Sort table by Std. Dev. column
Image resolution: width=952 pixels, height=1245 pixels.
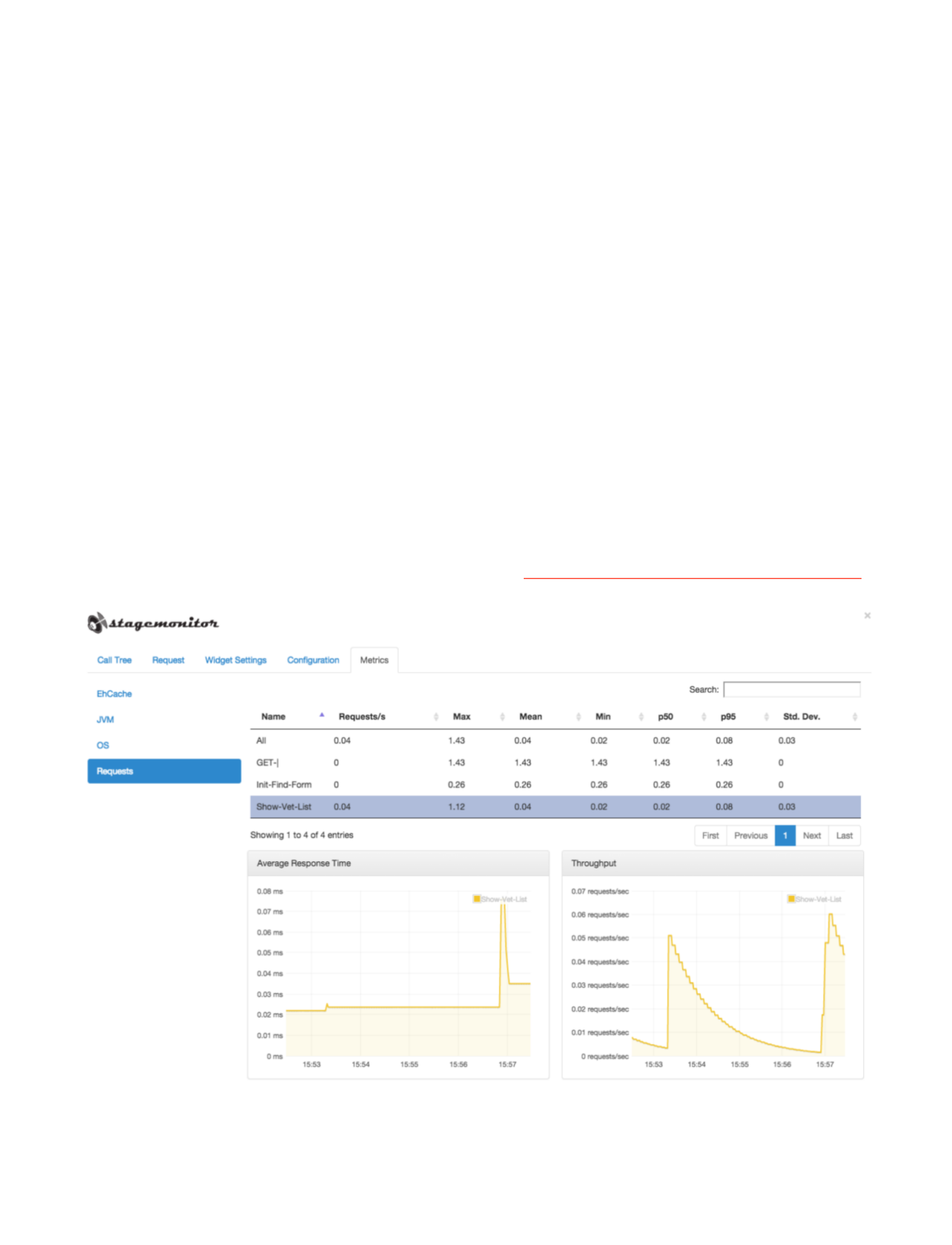817,717
